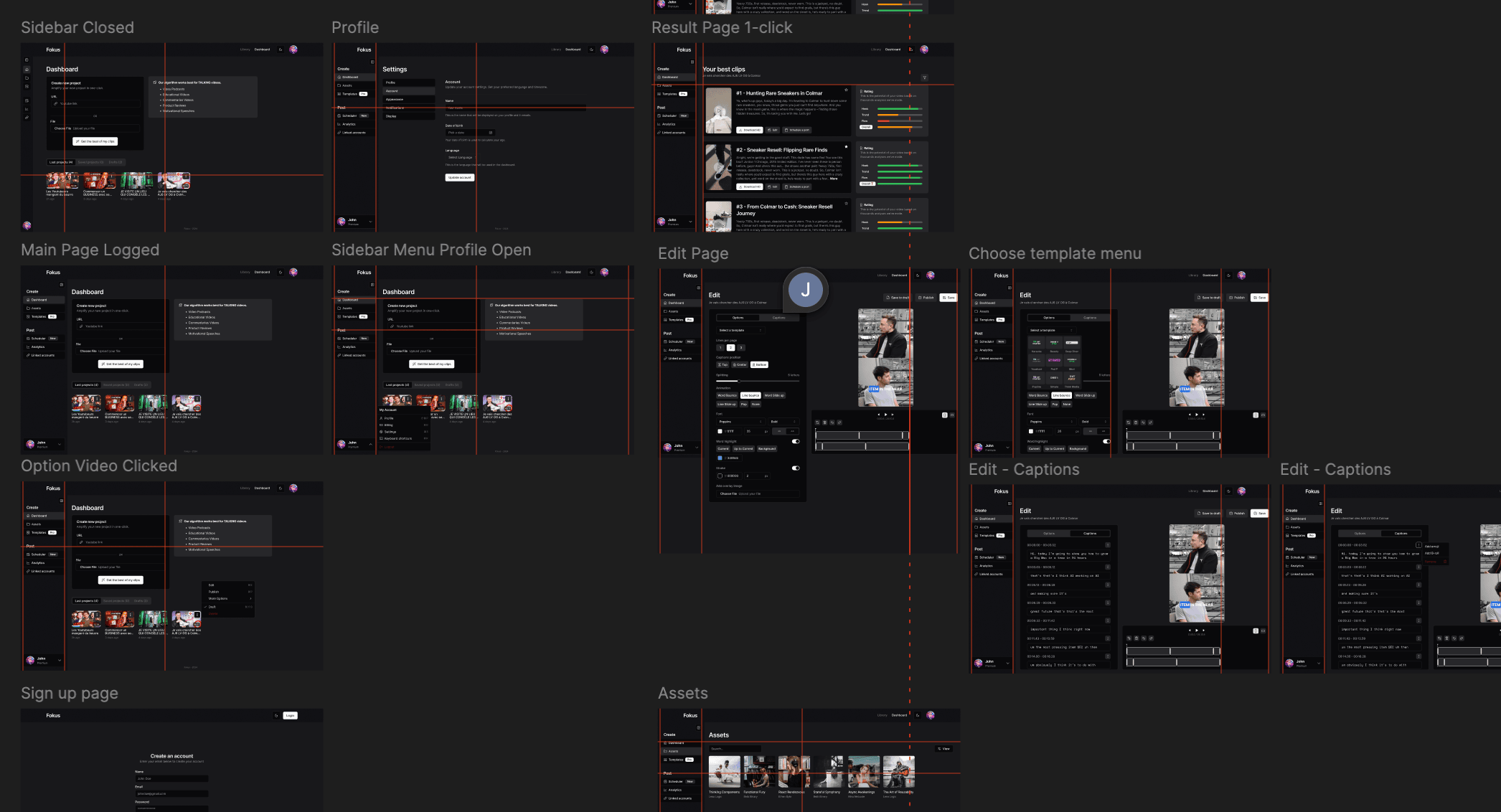Select the Option Video Clicked frame label

point(99,466)
